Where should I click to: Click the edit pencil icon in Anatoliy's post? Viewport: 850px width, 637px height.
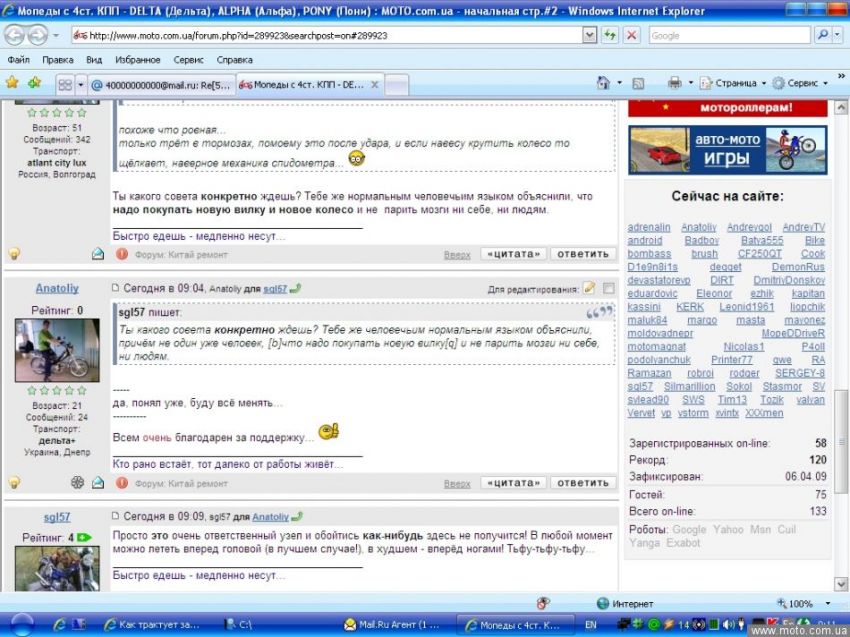click(590, 288)
